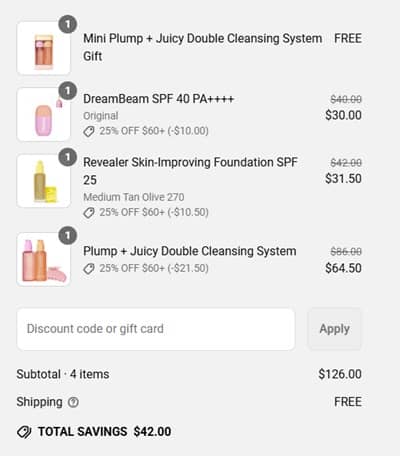Viewport: 400px width, 456px height.
Task: Click the Apply discount button
Action: [334, 329]
